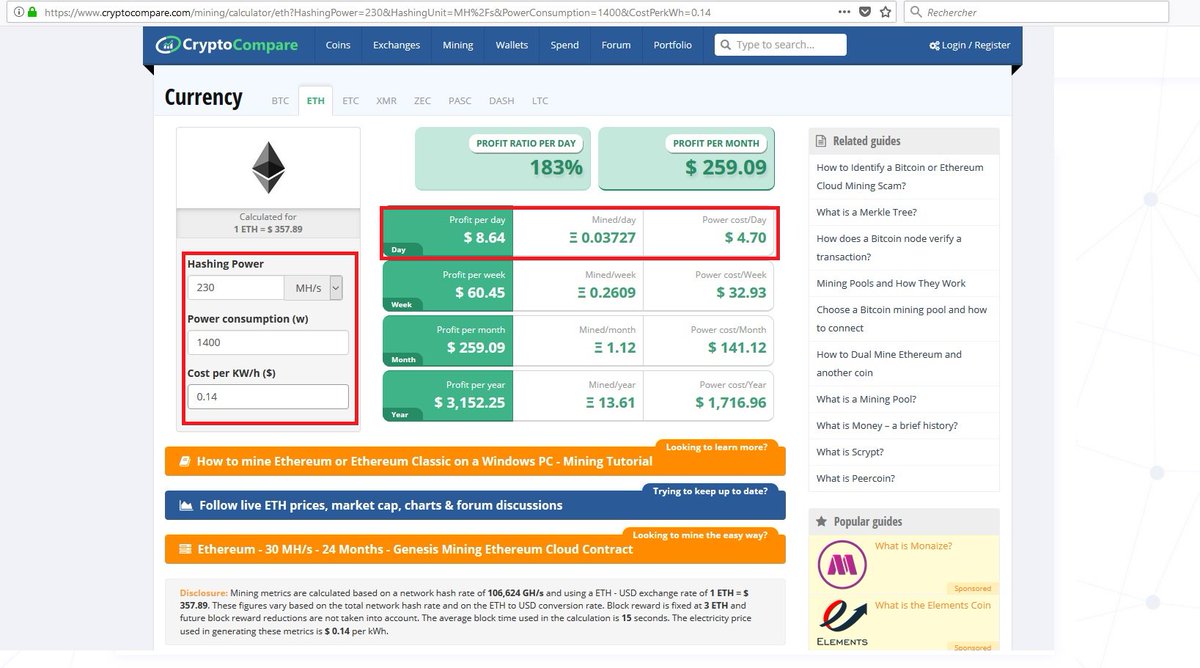Bookmark this page with the star icon

click(x=887, y=12)
